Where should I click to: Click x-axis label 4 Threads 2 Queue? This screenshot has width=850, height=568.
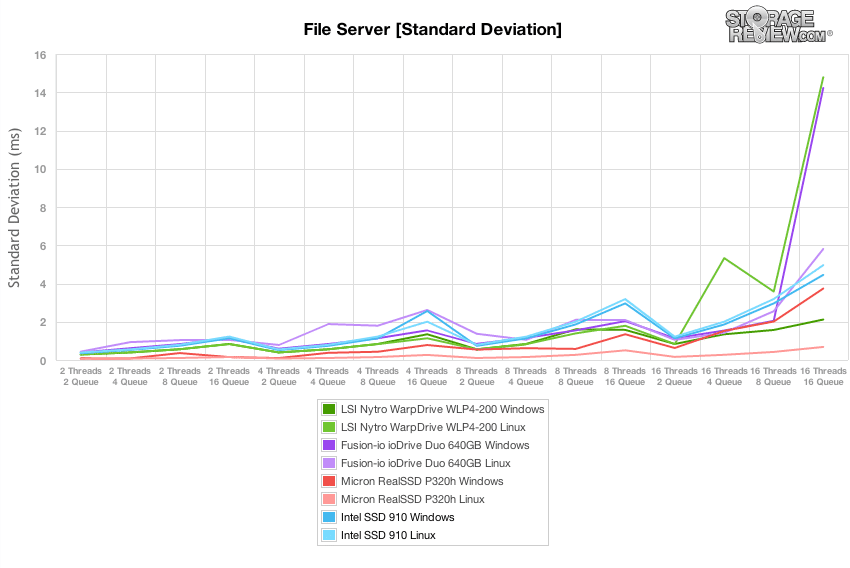pyautogui.click(x=279, y=377)
